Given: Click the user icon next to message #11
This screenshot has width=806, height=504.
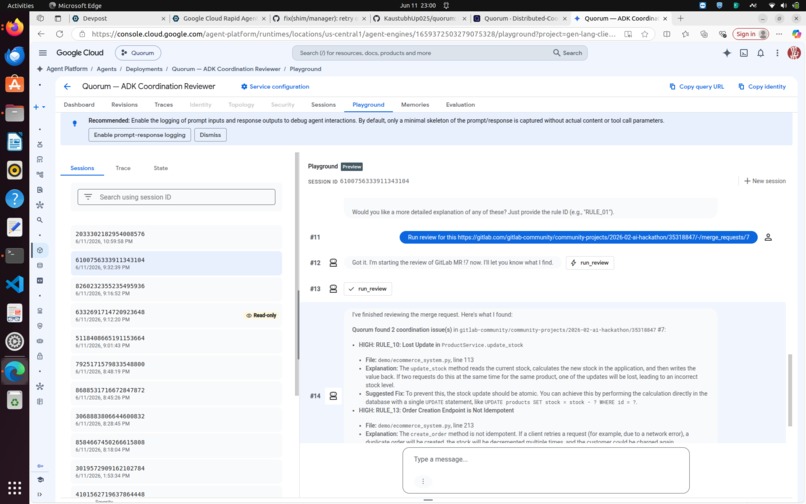Looking at the screenshot, I should (x=768, y=237).
